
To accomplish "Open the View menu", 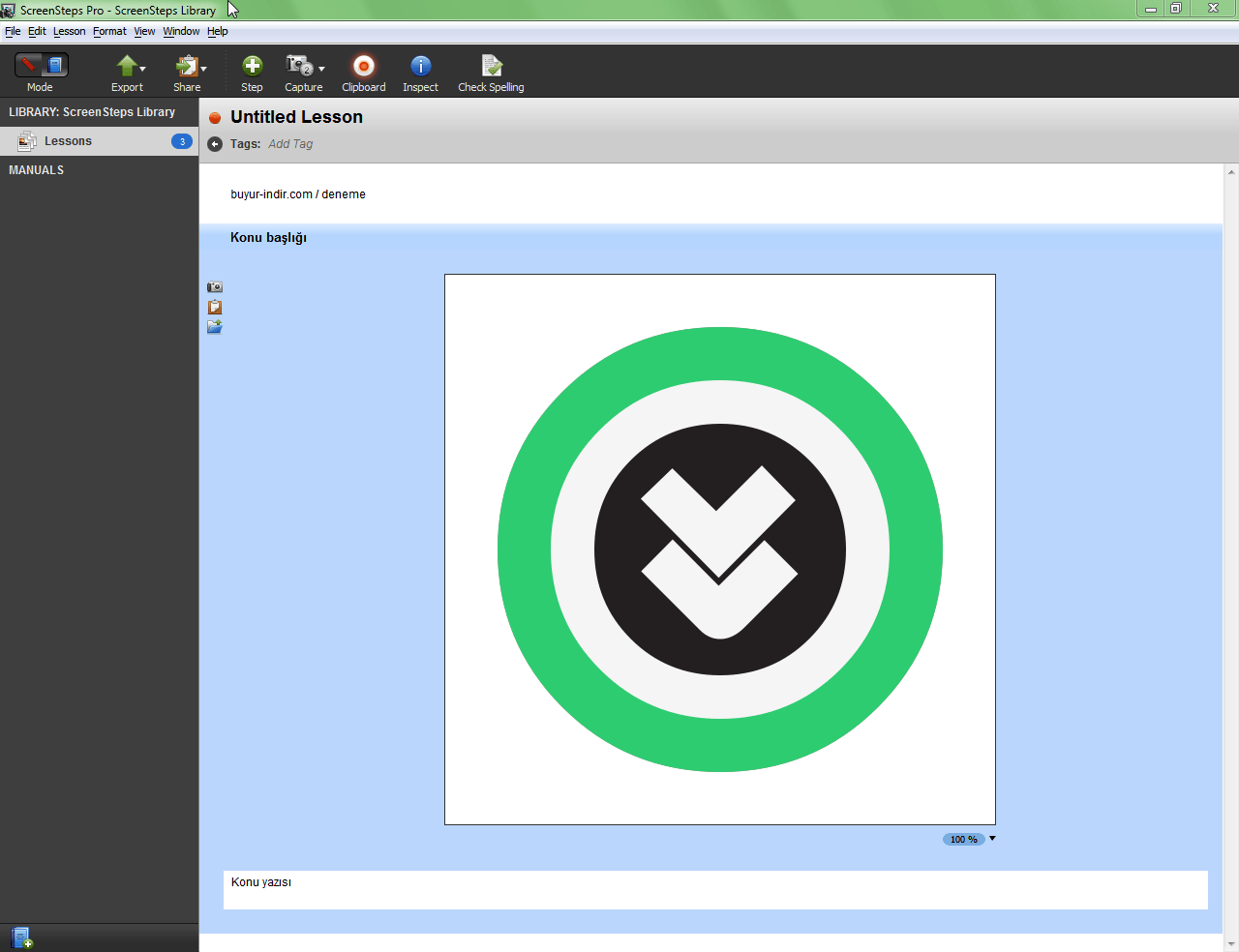I will (x=144, y=31).
